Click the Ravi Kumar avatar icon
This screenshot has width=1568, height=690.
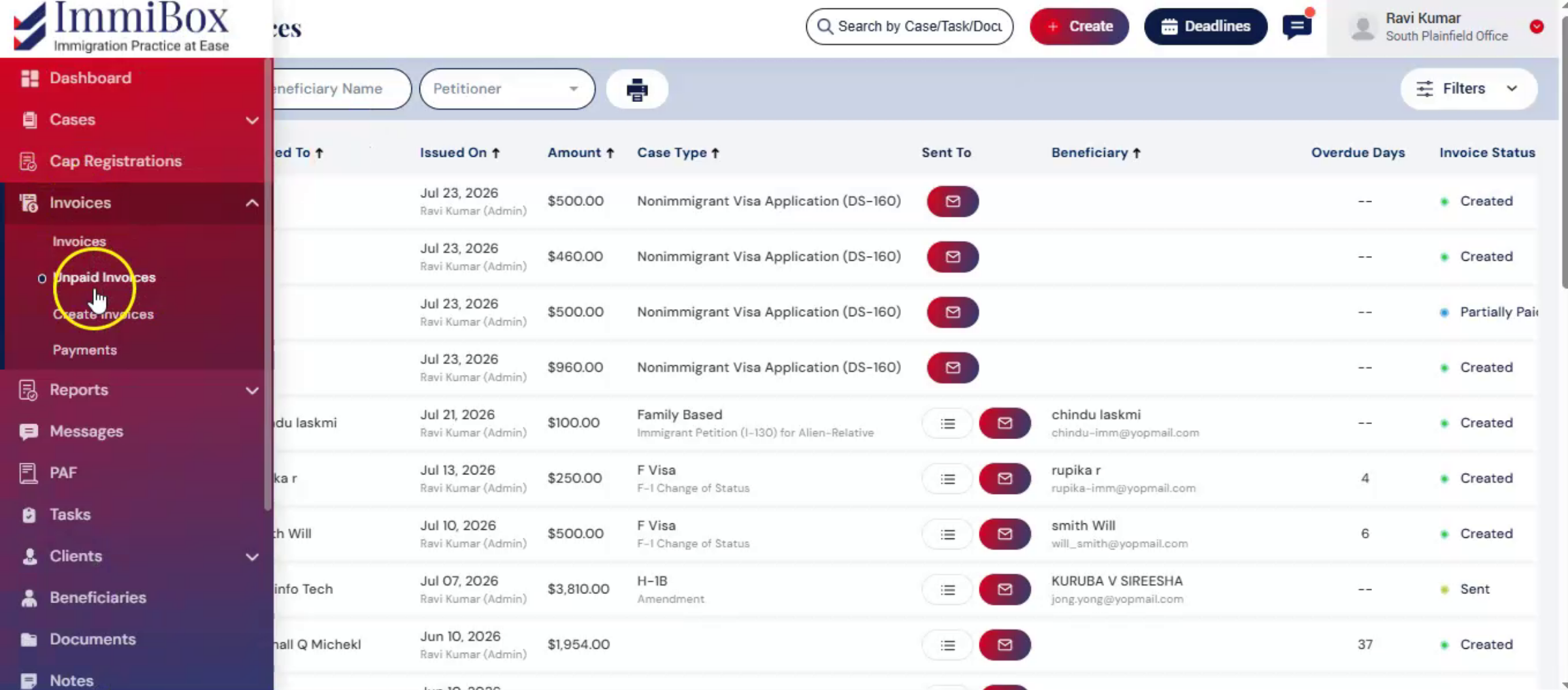point(1363,28)
